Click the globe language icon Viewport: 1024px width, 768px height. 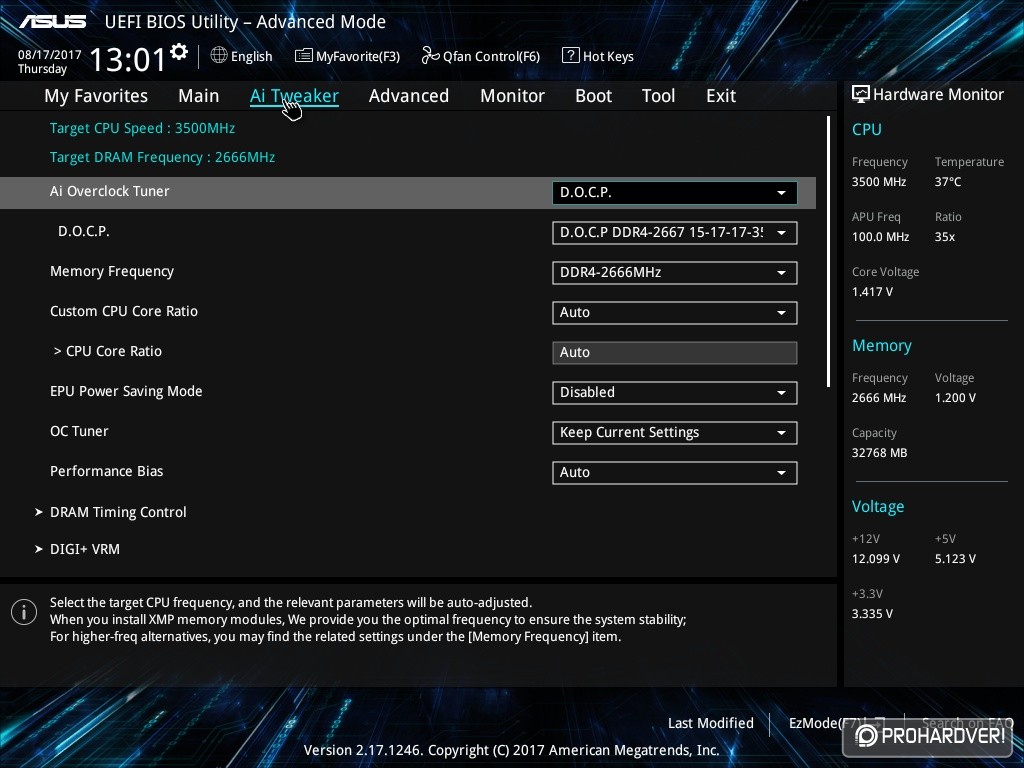click(219, 56)
